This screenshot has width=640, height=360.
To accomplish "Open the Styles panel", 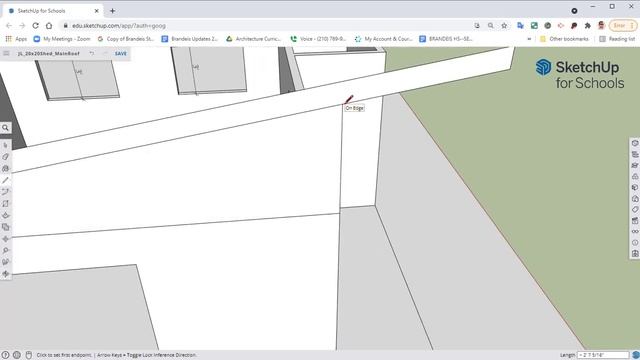I will pyautogui.click(x=635, y=198).
